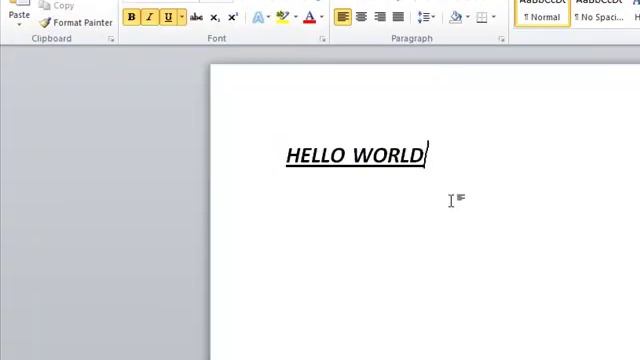The image size is (640, 360).
Task: Align text right
Action: coord(380,17)
